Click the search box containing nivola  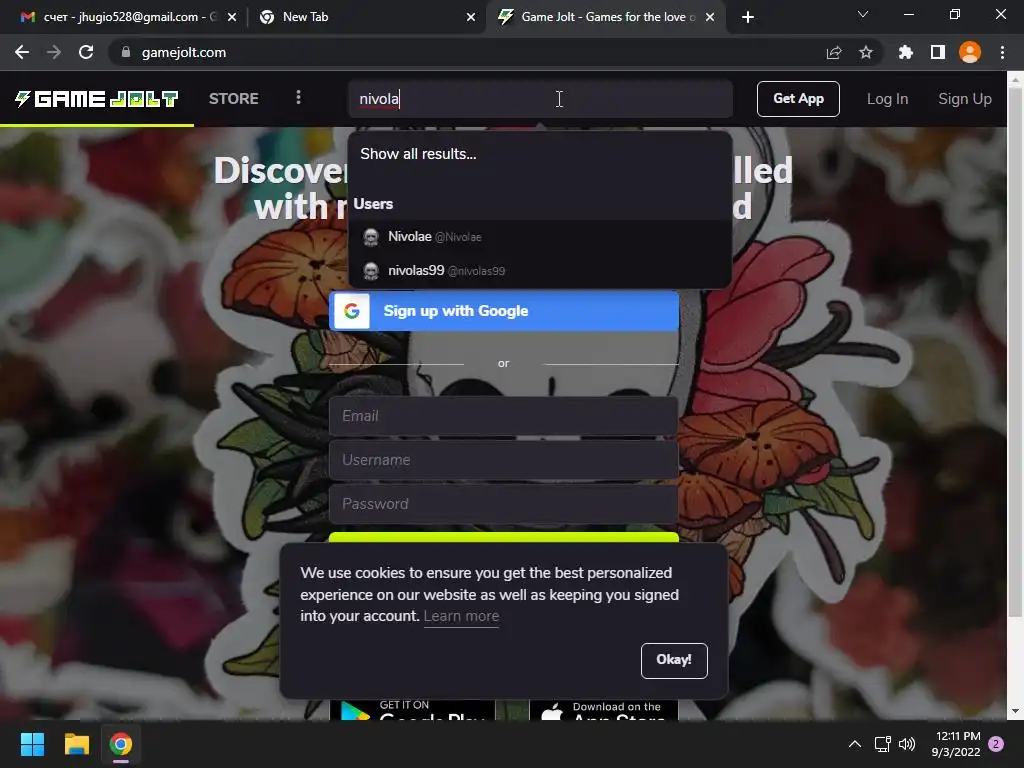[x=540, y=99]
